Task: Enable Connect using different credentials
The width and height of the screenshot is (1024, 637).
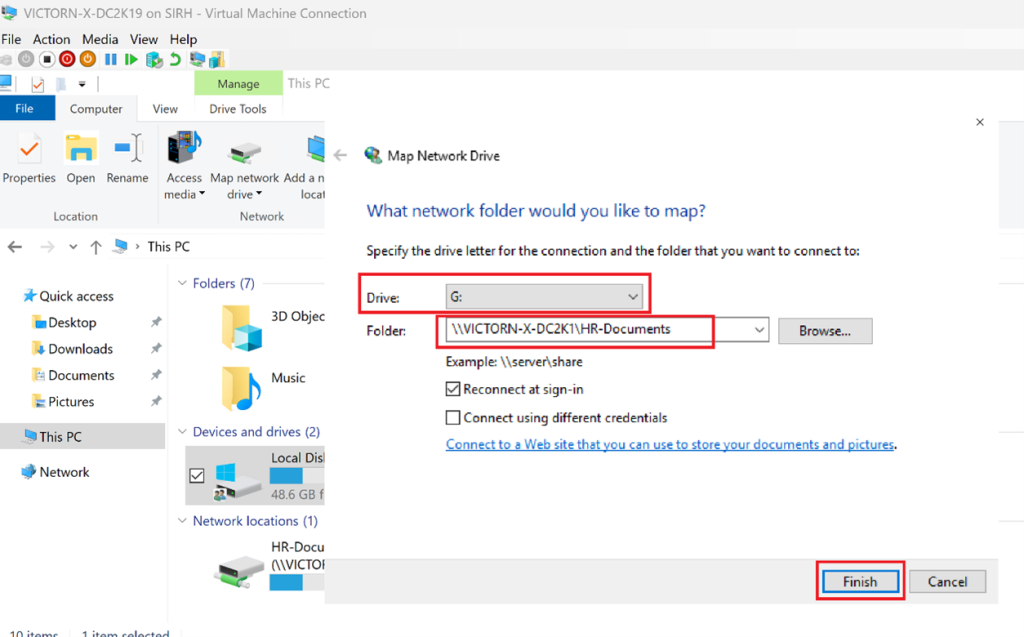Action: (453, 417)
